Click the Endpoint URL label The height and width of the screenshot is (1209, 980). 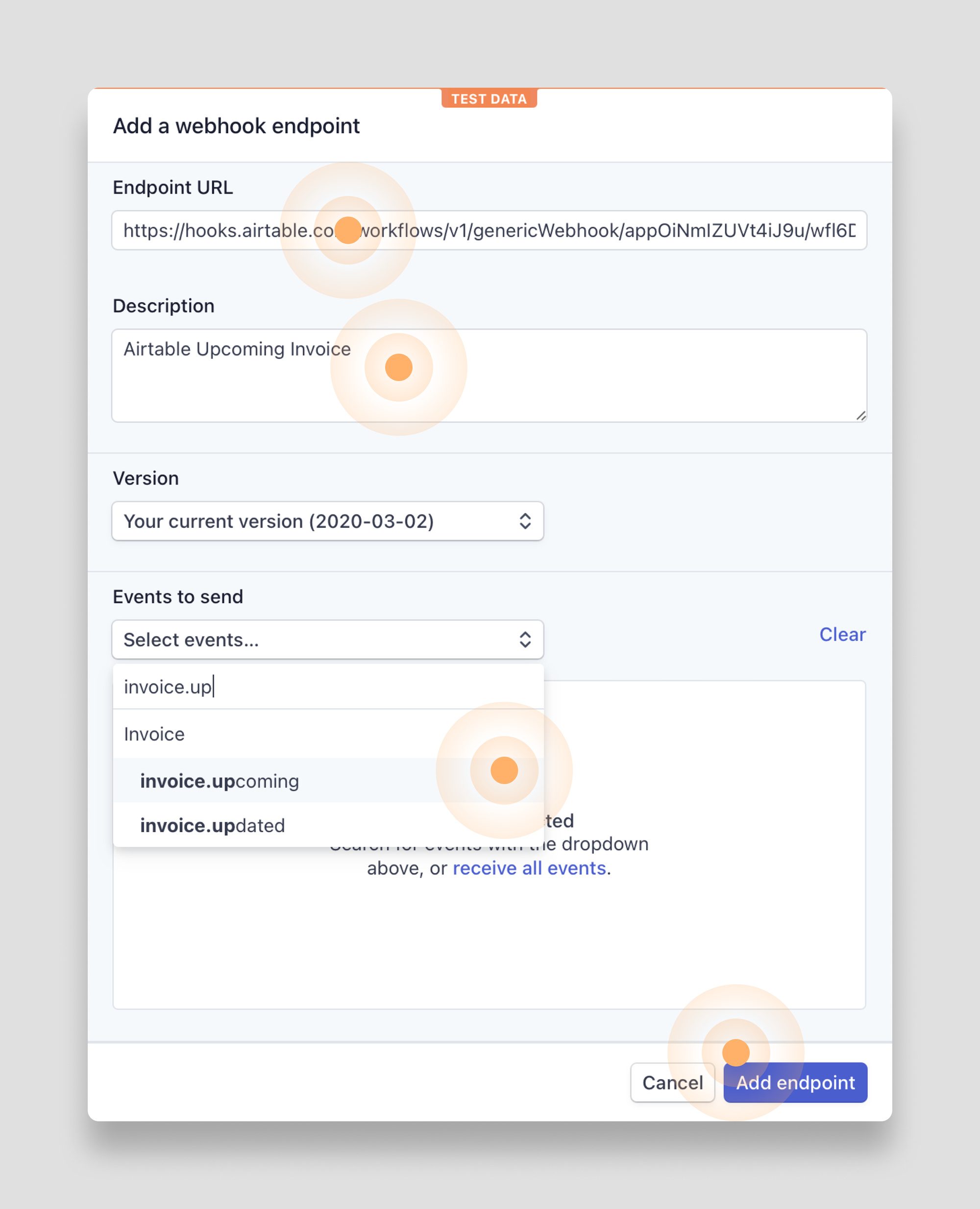tap(173, 187)
